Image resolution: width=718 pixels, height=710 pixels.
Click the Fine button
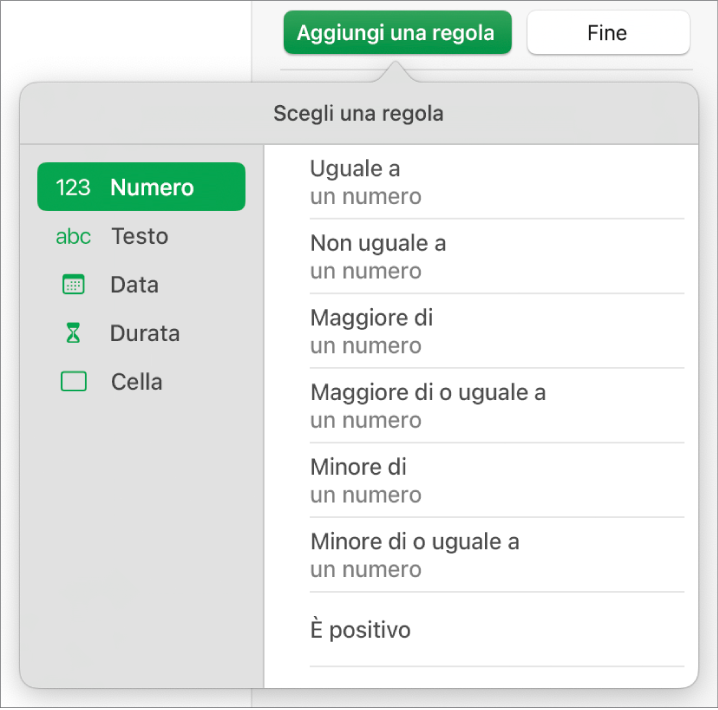click(607, 33)
